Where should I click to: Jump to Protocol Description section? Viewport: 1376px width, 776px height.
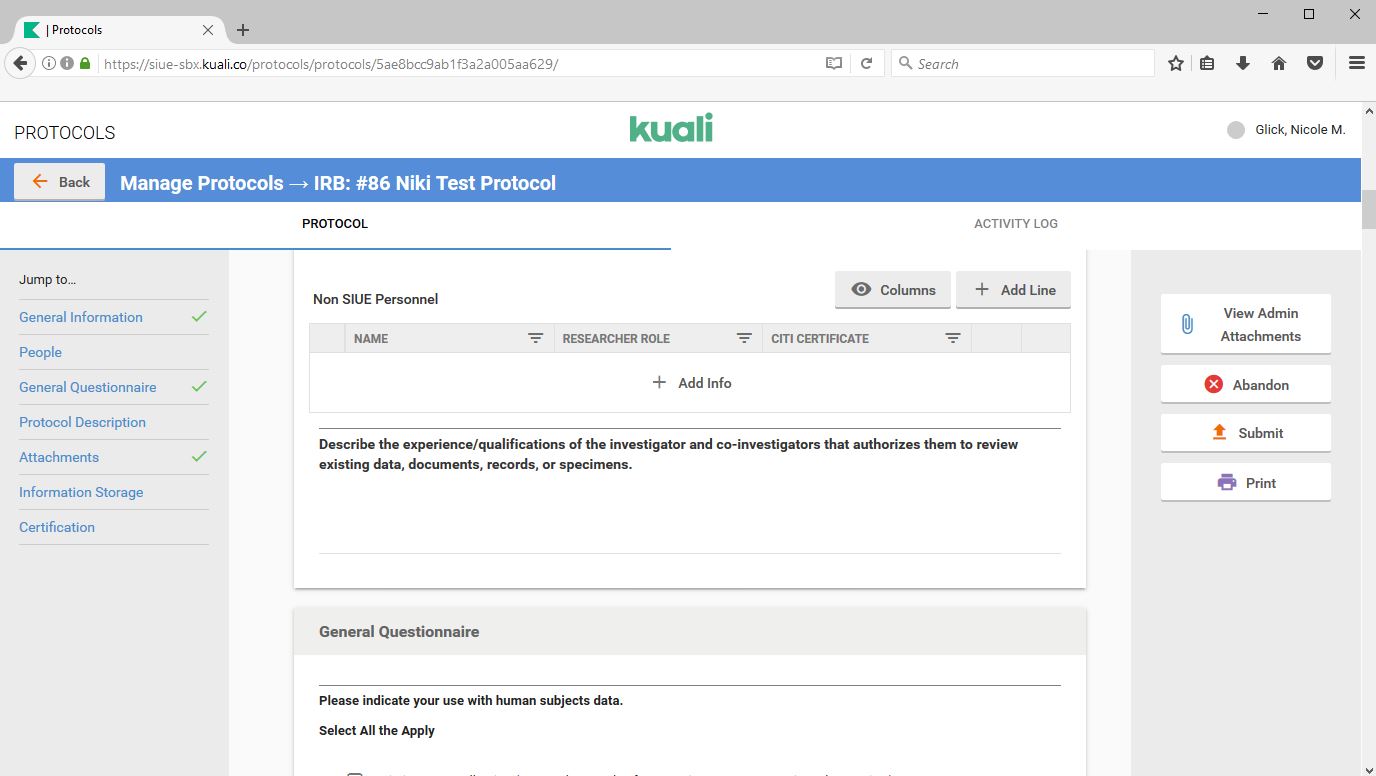[x=82, y=422]
